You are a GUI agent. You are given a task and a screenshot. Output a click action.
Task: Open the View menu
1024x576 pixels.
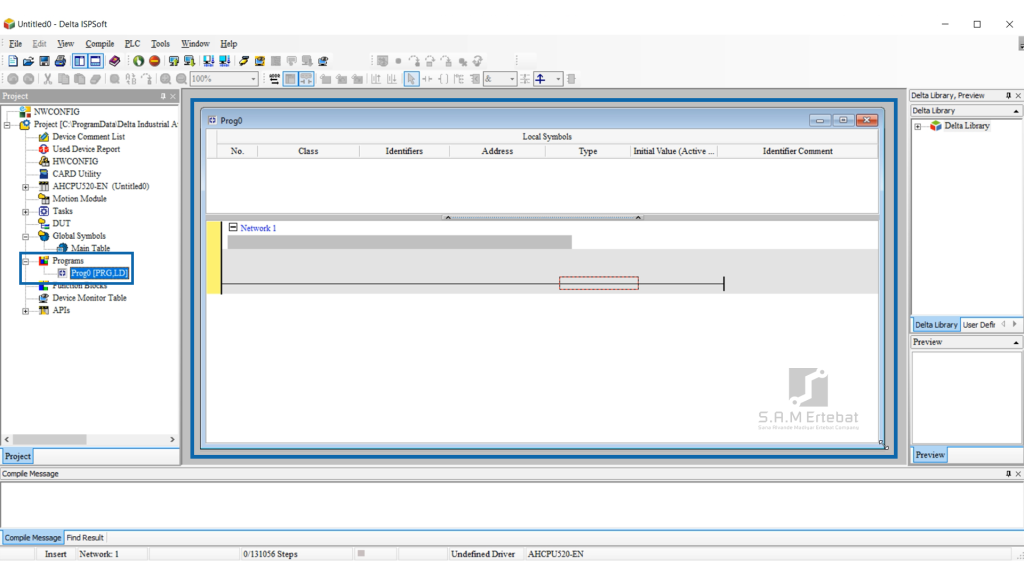65,44
